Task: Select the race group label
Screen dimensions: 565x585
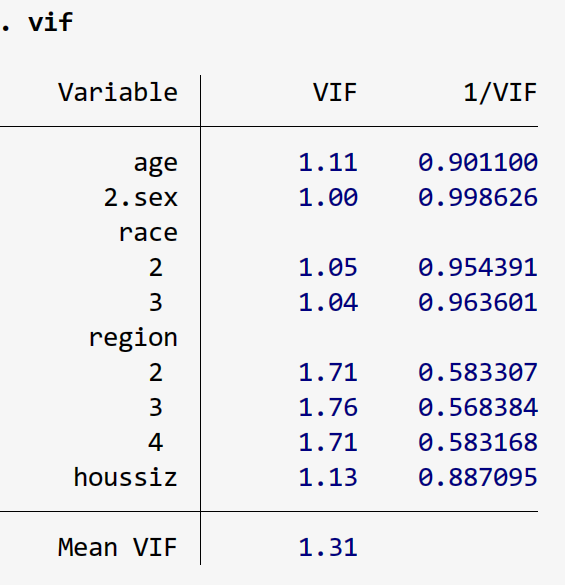Action: [148, 233]
